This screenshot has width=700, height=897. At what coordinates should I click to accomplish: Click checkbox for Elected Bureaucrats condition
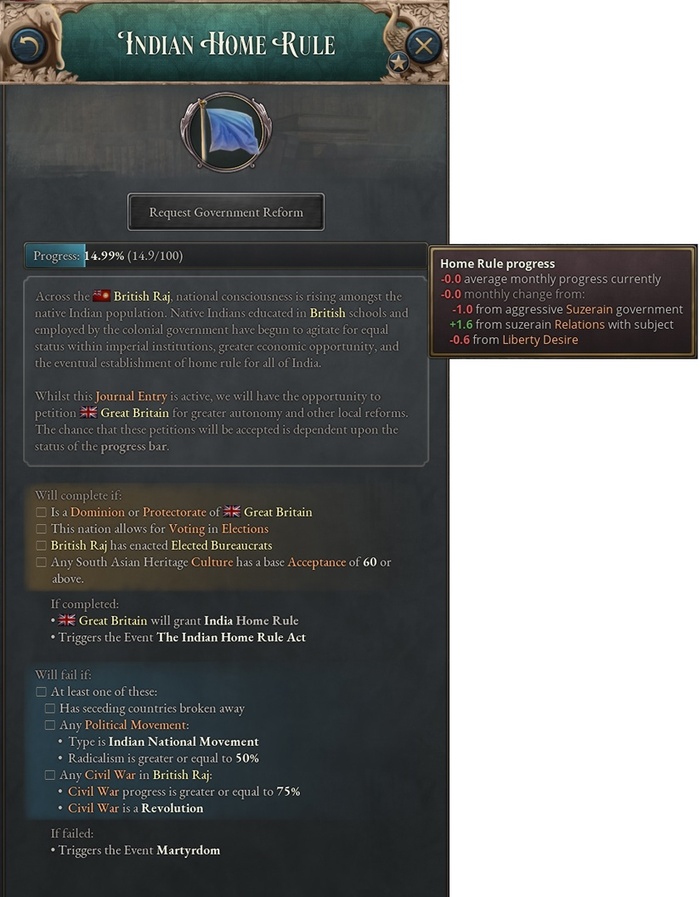pyautogui.click(x=41, y=545)
